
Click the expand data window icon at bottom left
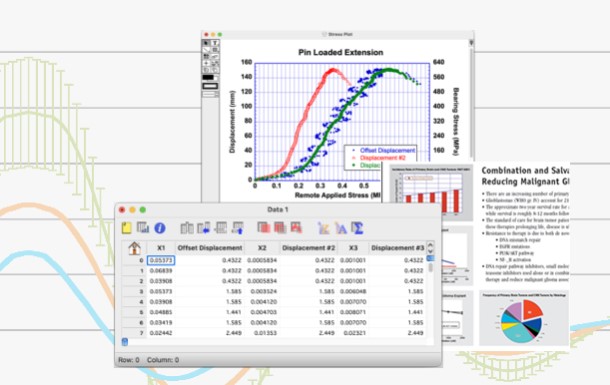point(125,342)
